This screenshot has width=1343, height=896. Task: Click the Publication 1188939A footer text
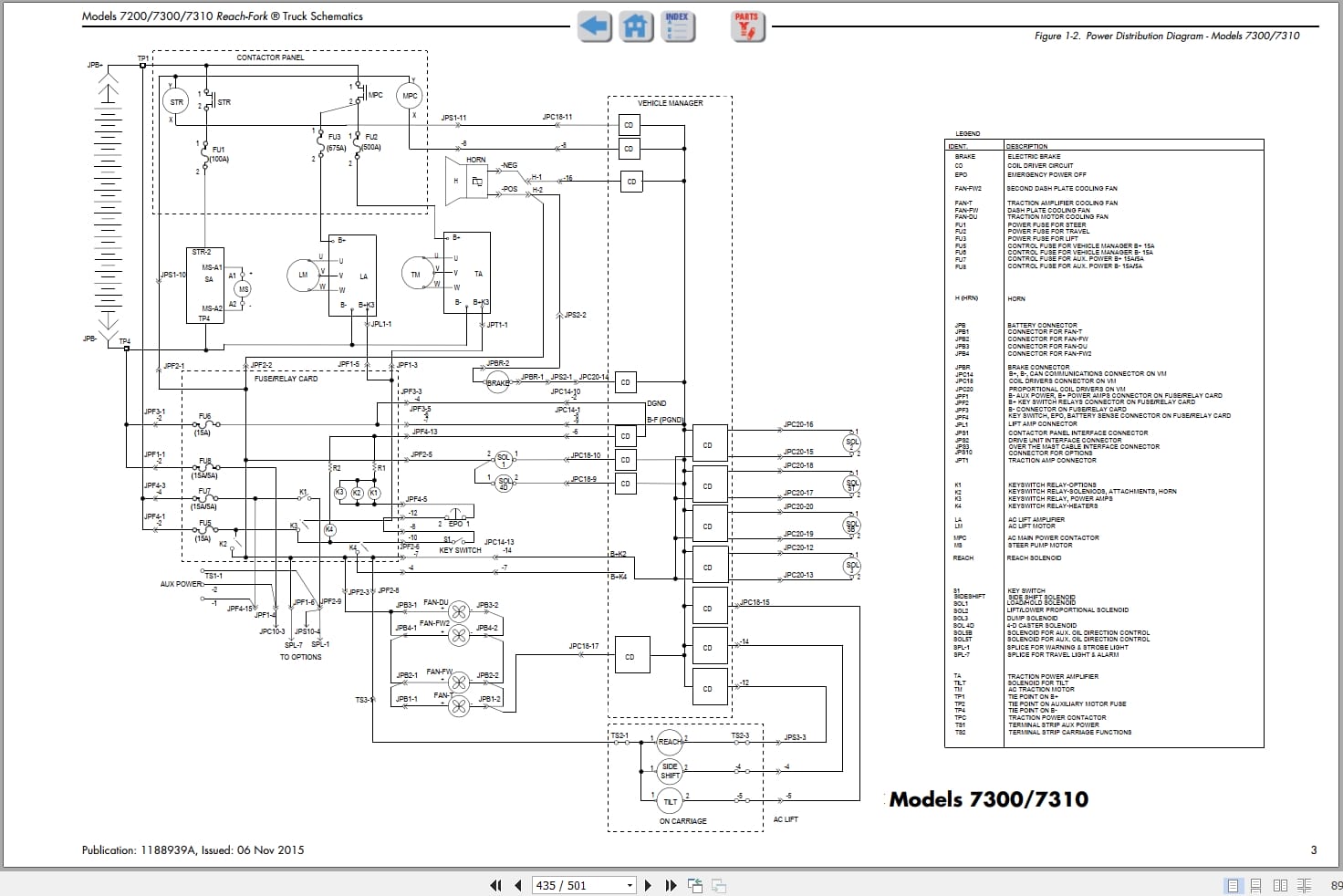click(193, 849)
